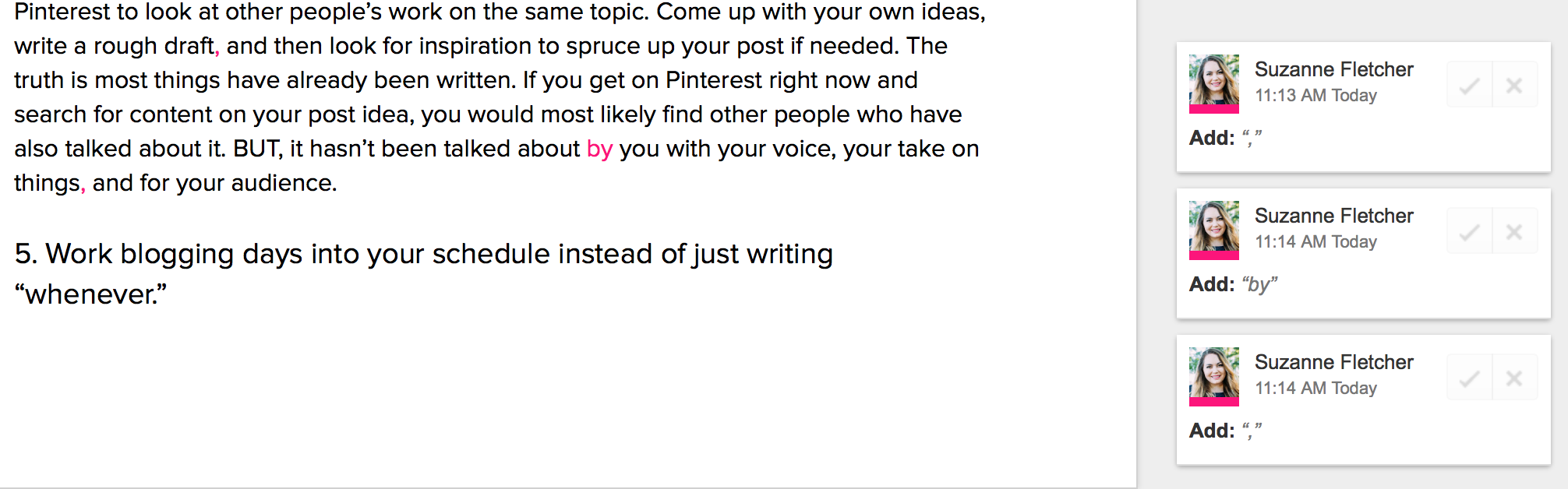
Task: Click Suzanne Fletcher name on 11:13 AM card
Action: click(x=1333, y=69)
